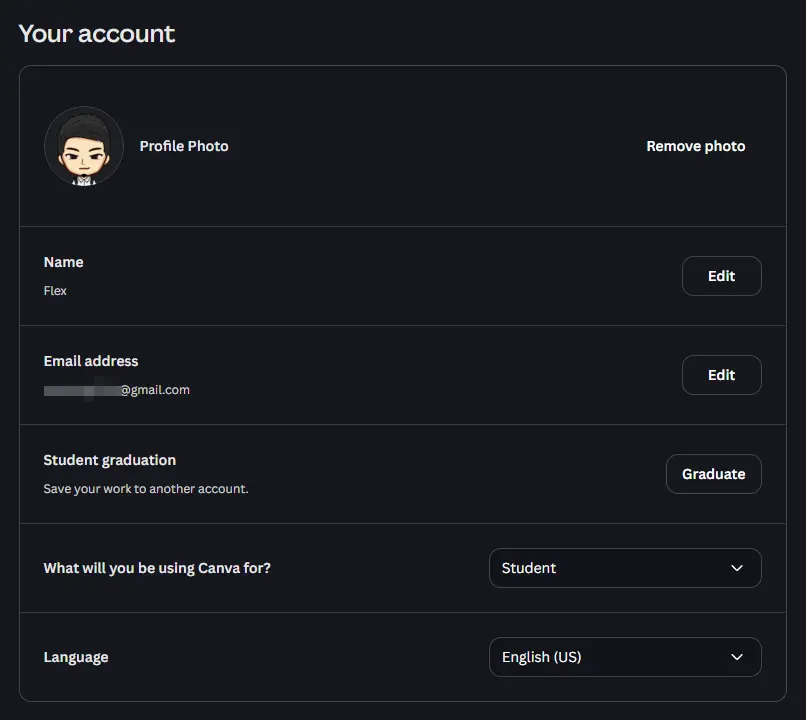This screenshot has width=806, height=720.
Task: Click the What will you be using Canva for label
Action: click(157, 568)
